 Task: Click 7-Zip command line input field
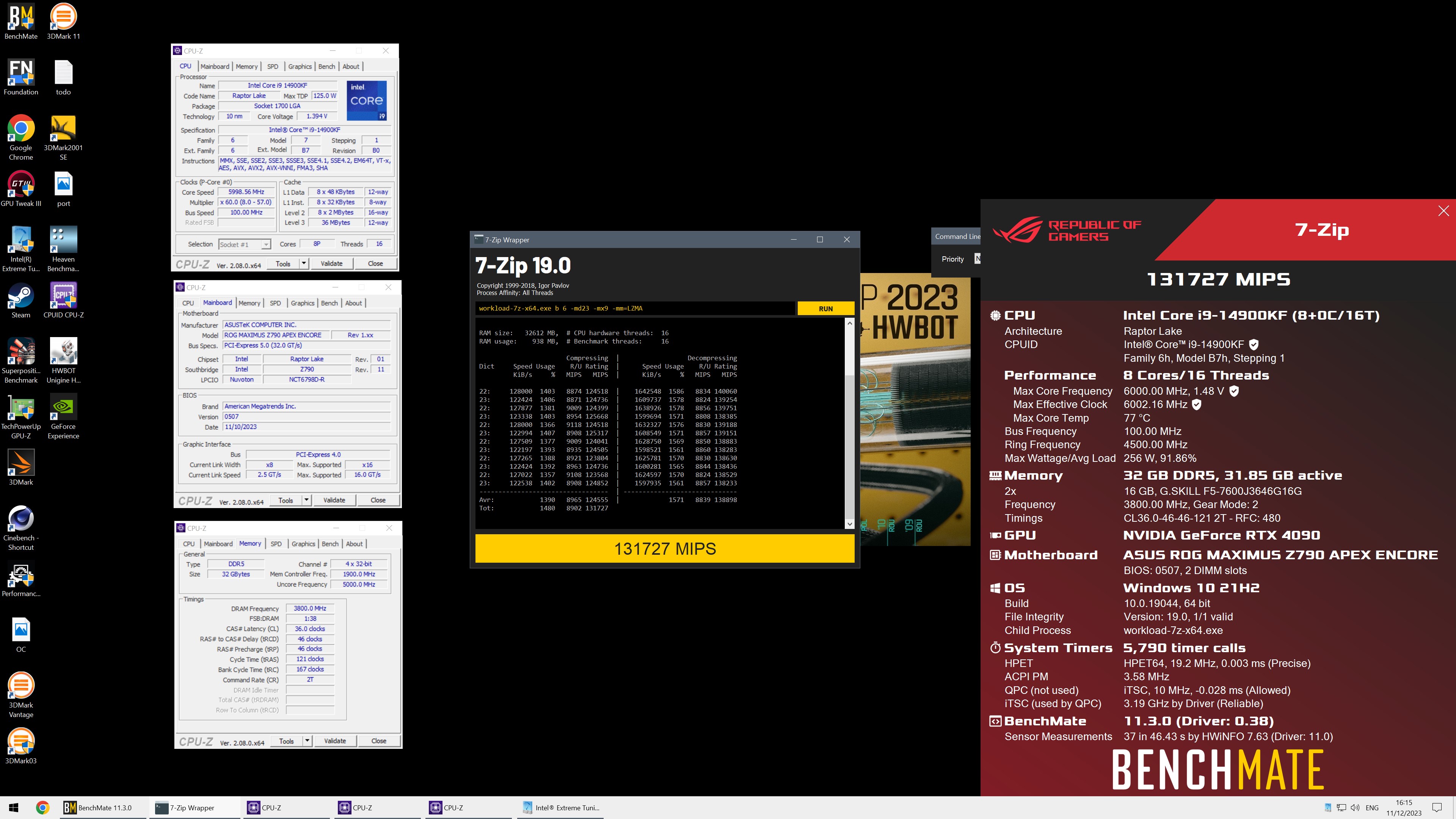point(635,309)
